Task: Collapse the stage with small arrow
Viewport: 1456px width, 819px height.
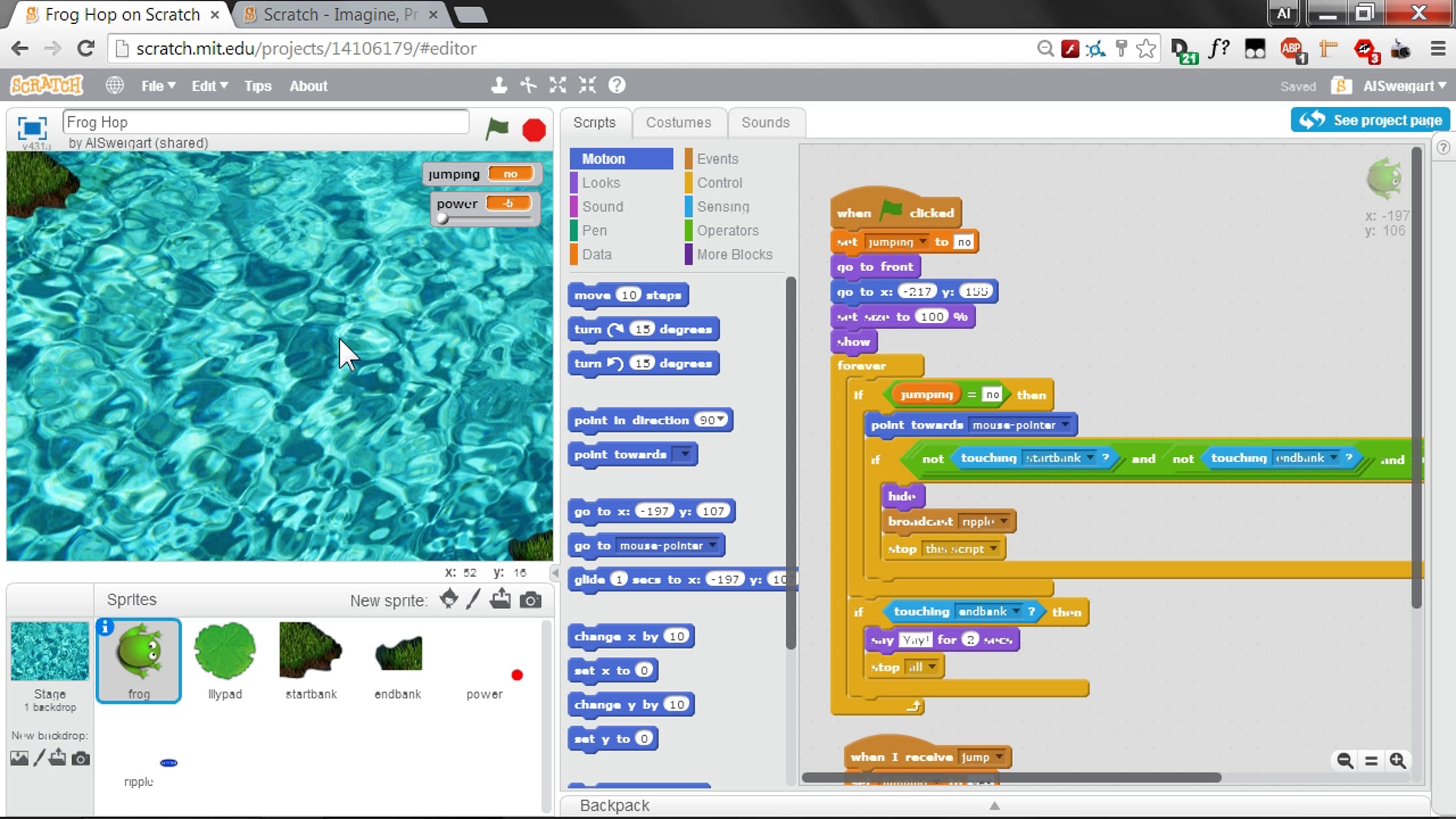Action: [555, 573]
